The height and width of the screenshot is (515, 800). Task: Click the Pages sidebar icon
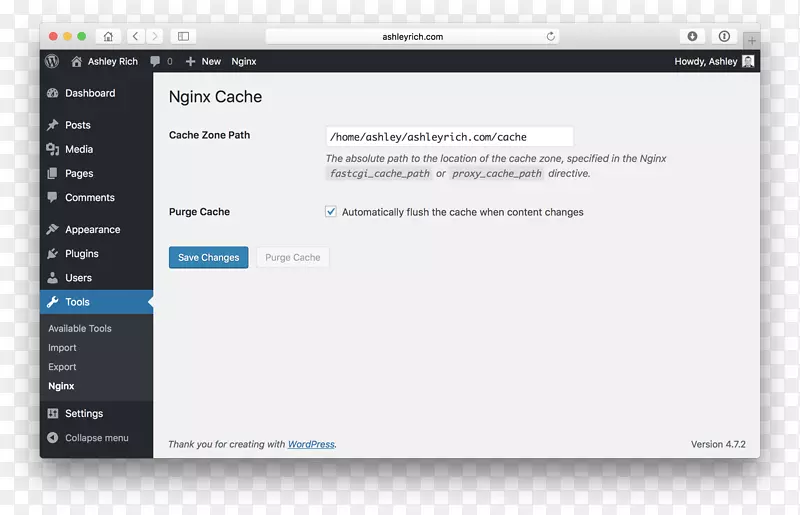[x=53, y=174]
